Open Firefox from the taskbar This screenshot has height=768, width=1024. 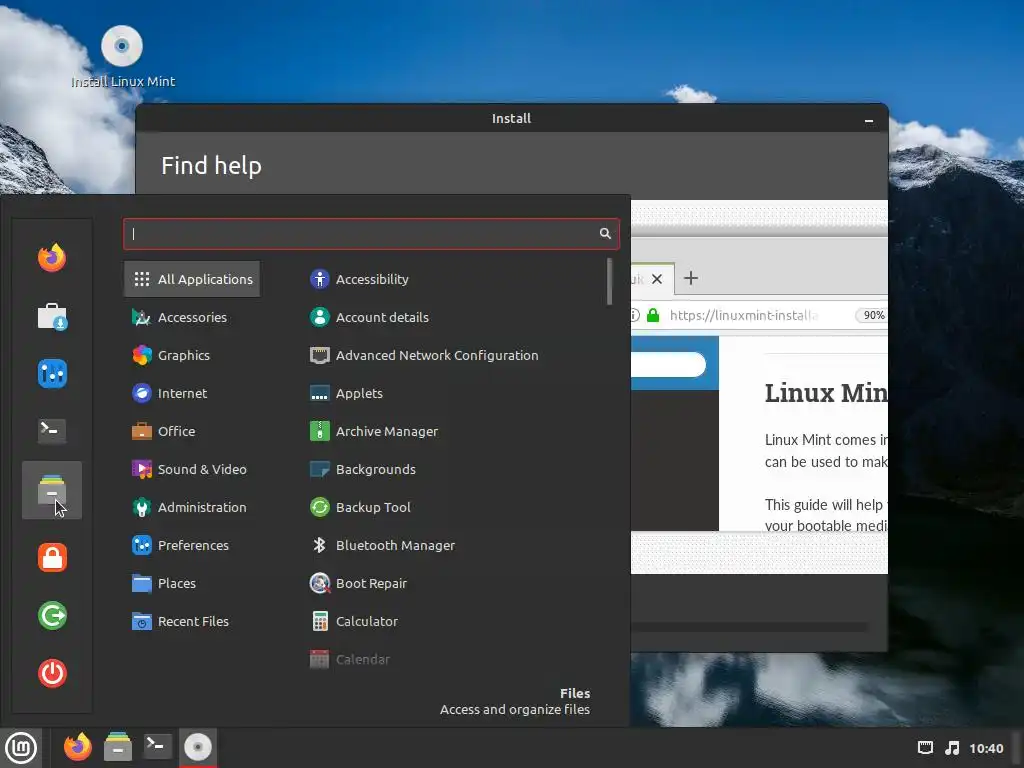[78, 747]
